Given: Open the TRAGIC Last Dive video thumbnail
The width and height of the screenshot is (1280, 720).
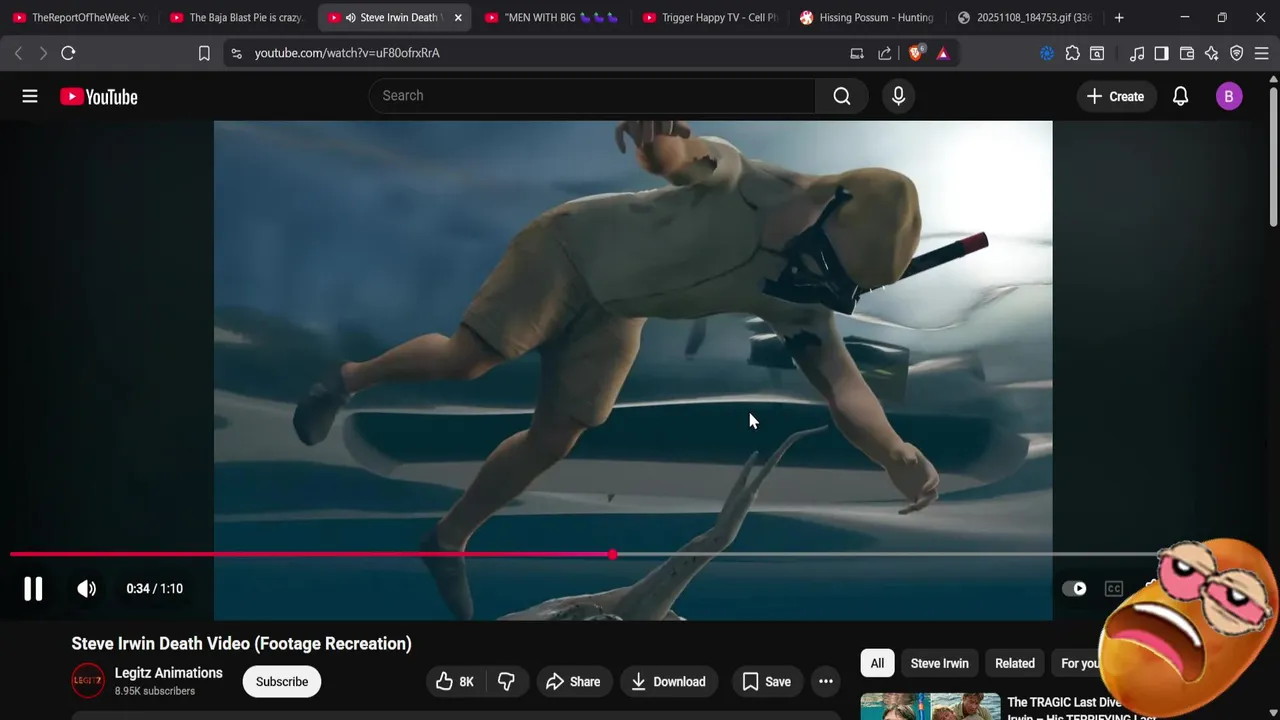Looking at the screenshot, I should click(x=930, y=706).
